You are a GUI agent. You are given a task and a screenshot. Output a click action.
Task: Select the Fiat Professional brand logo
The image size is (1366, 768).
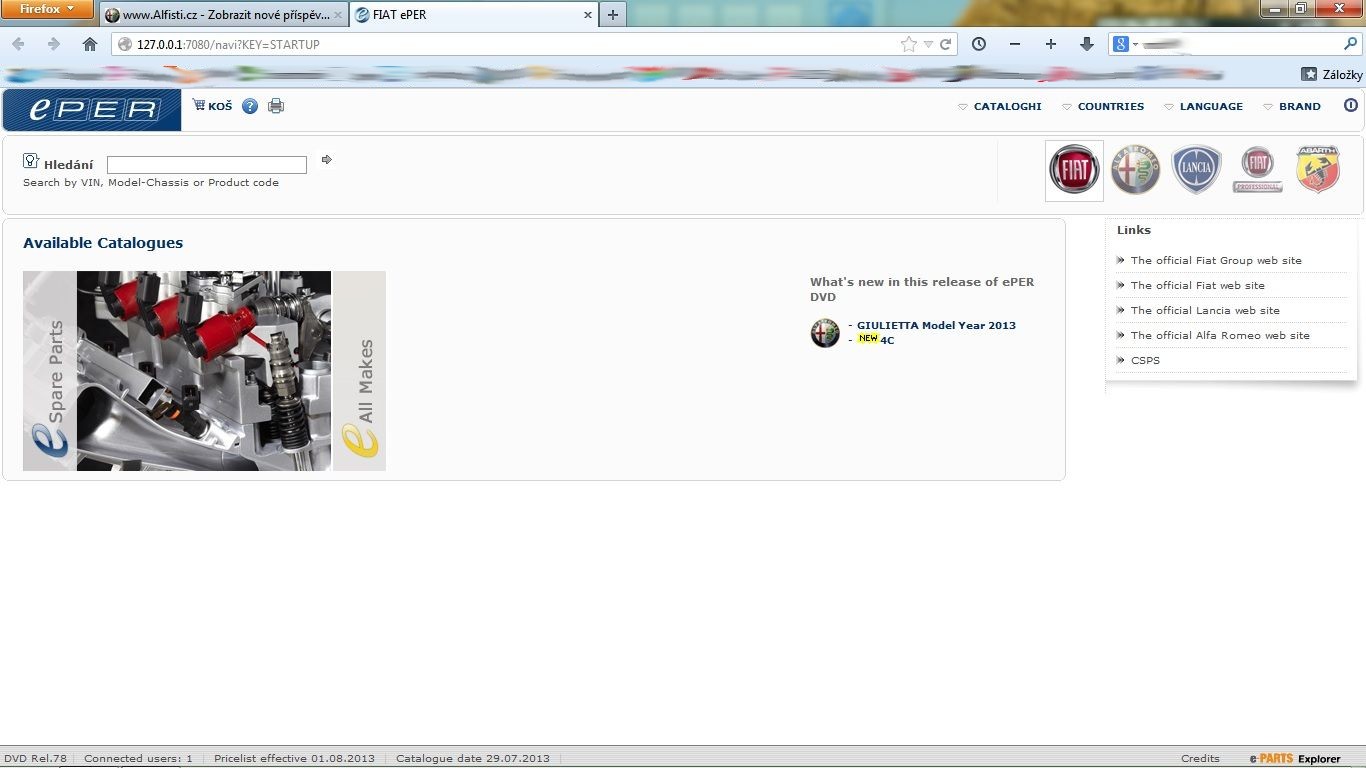[x=1257, y=170]
